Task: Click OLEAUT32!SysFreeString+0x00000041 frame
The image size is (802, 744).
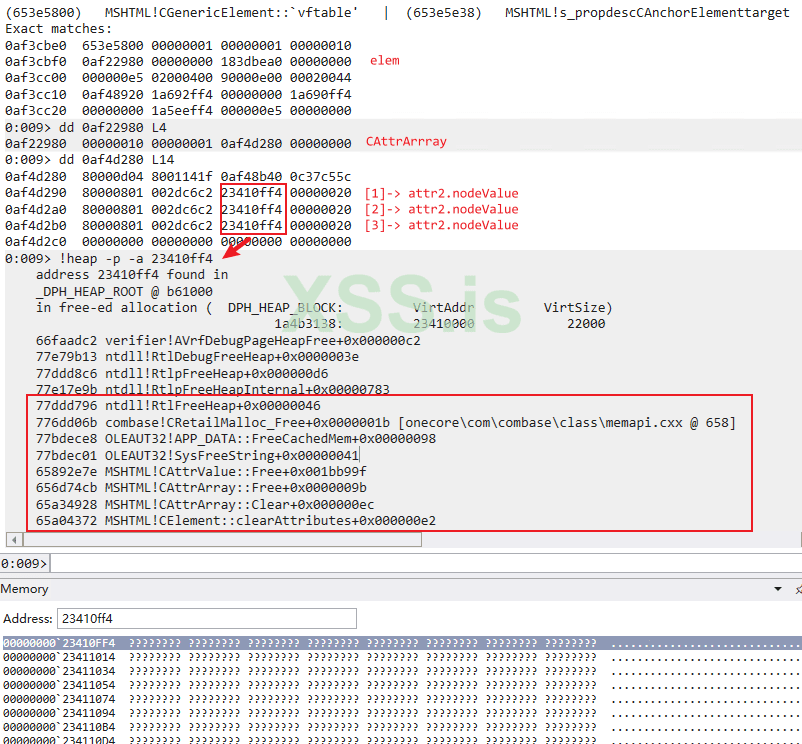Action: click(x=197, y=456)
